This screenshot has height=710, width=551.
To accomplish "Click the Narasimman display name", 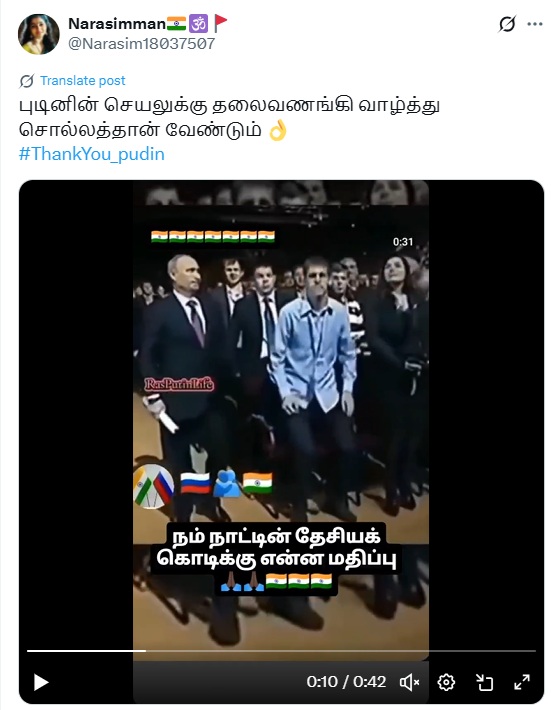I will point(117,24).
